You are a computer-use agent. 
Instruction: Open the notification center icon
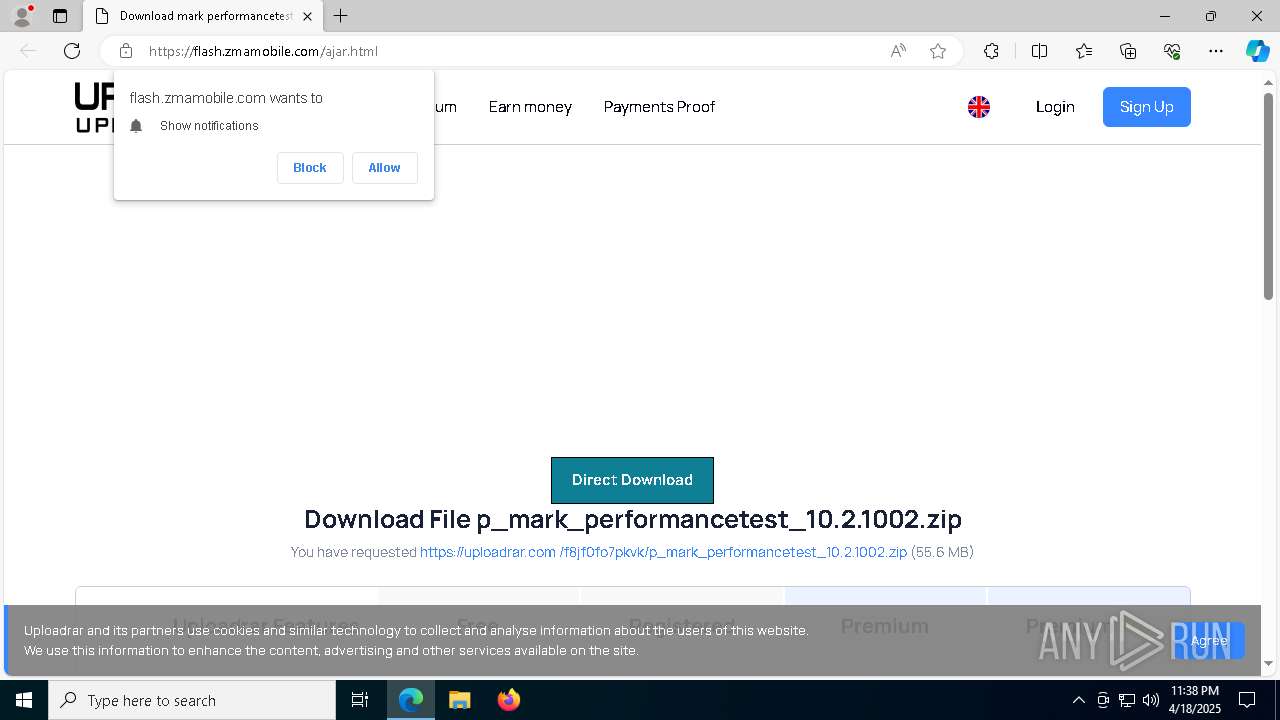[x=1247, y=700]
